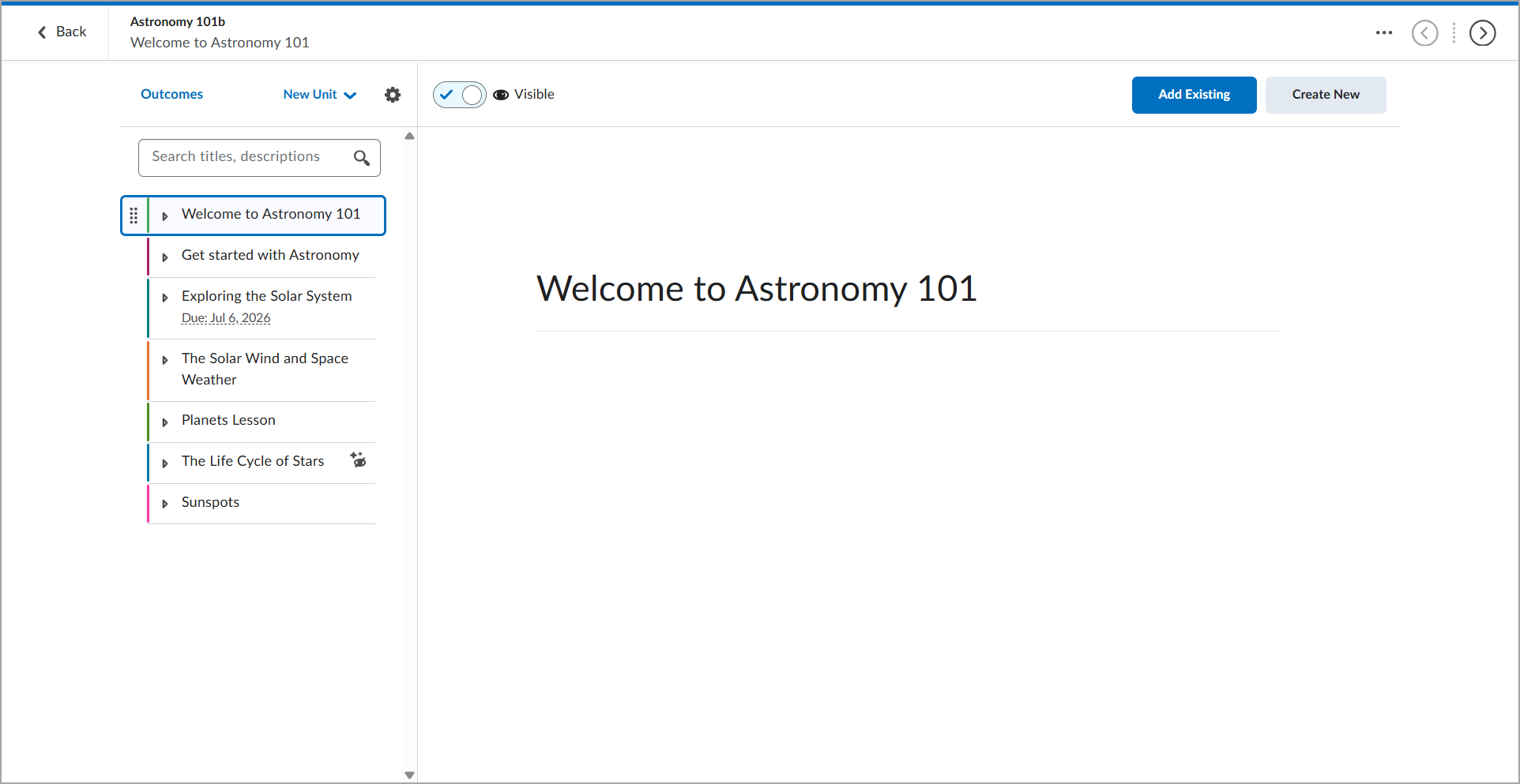Grab the drag handle on Welcome unit

tap(134, 216)
